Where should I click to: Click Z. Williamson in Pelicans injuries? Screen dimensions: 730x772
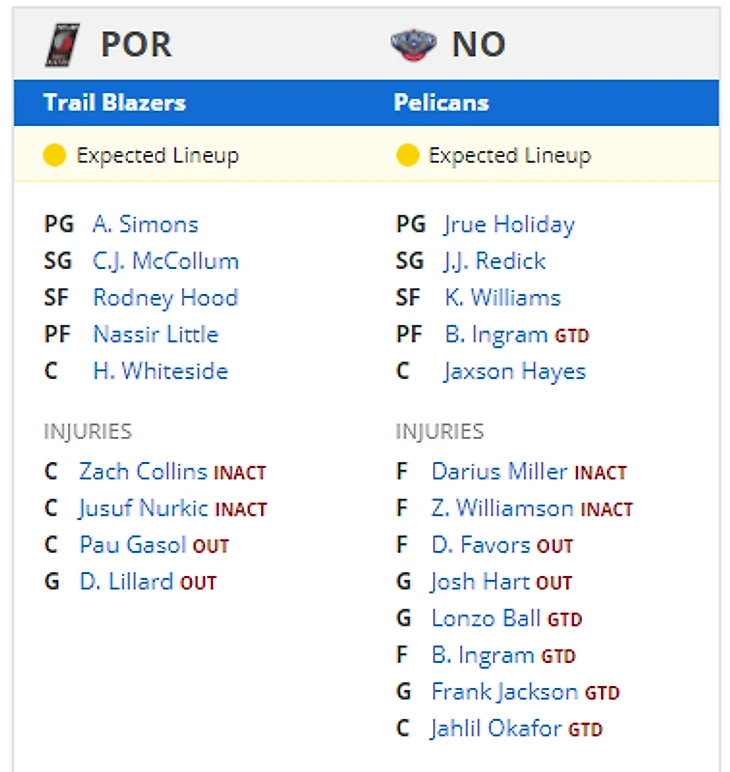[503, 508]
